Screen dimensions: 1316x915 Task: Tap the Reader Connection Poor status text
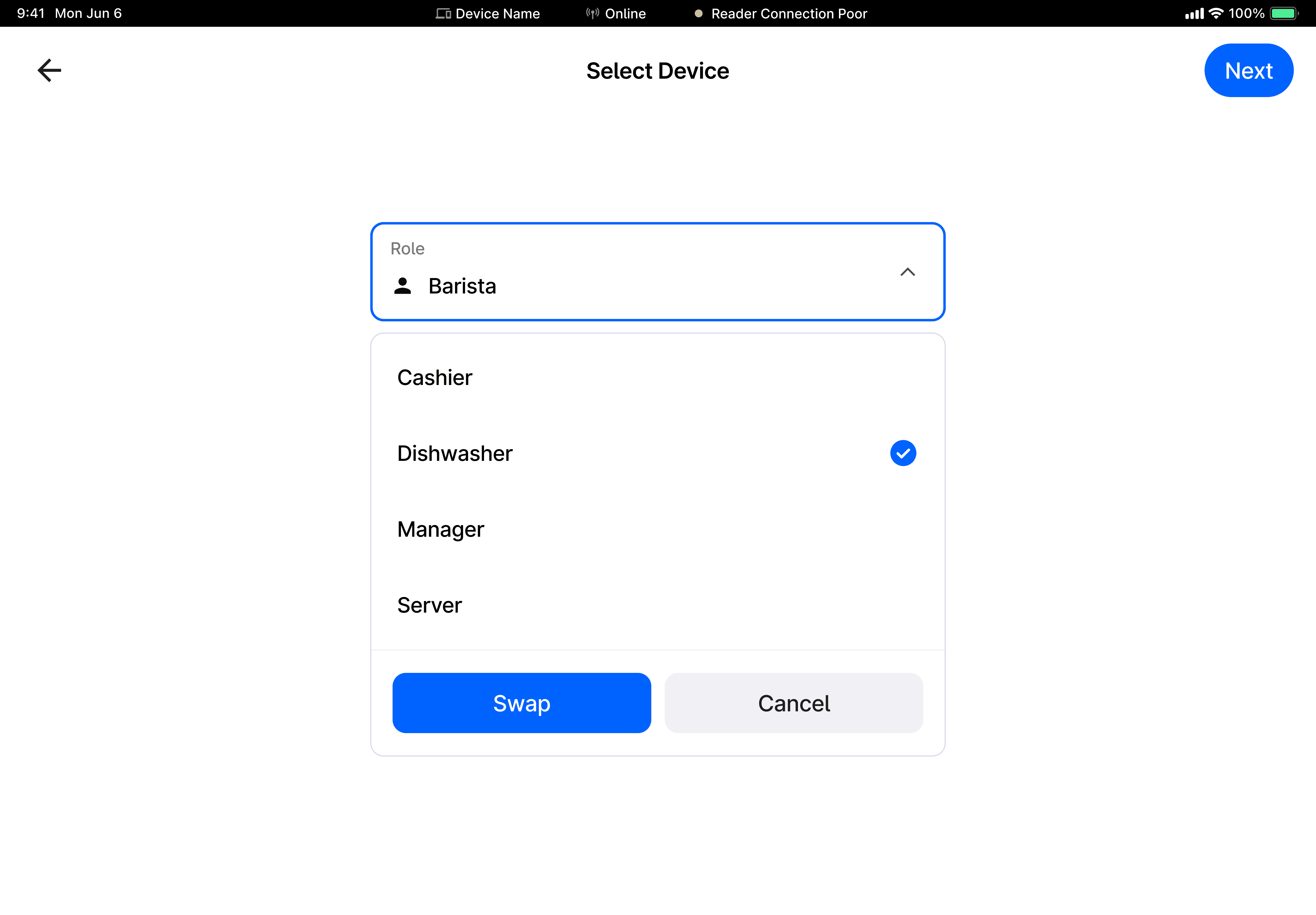(789, 14)
